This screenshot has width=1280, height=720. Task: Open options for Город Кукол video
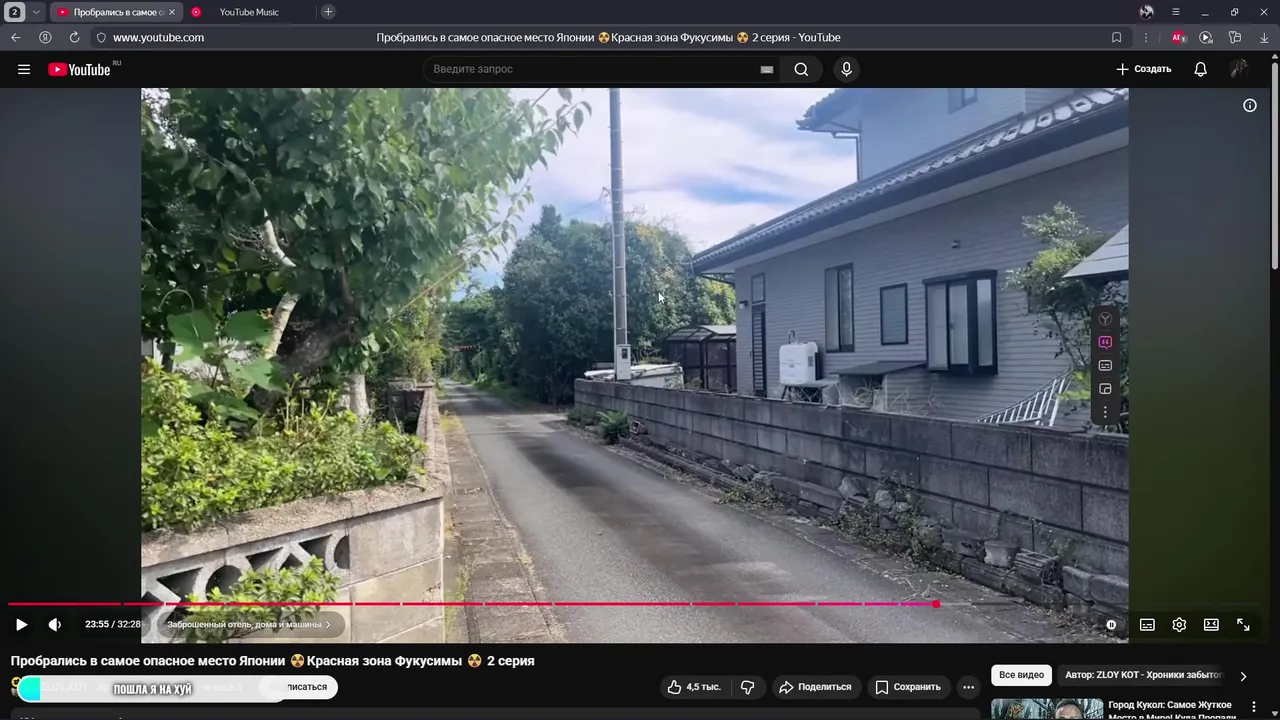click(x=1253, y=707)
